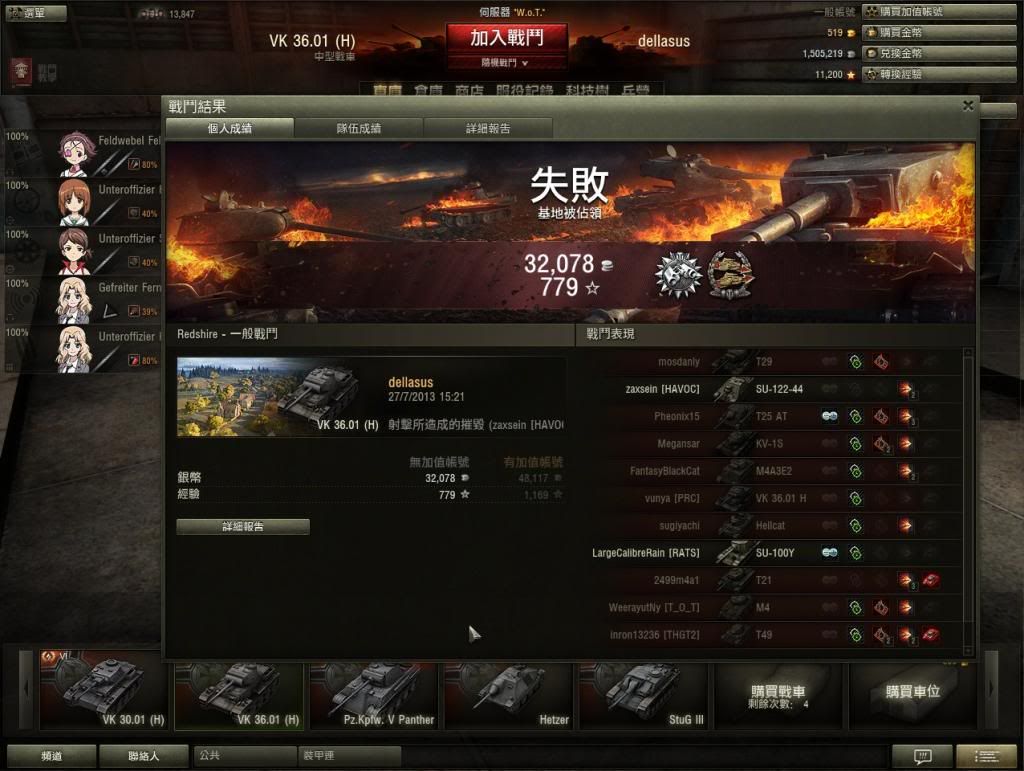Click the 詳細報告 button under the experience row

pos(243,526)
